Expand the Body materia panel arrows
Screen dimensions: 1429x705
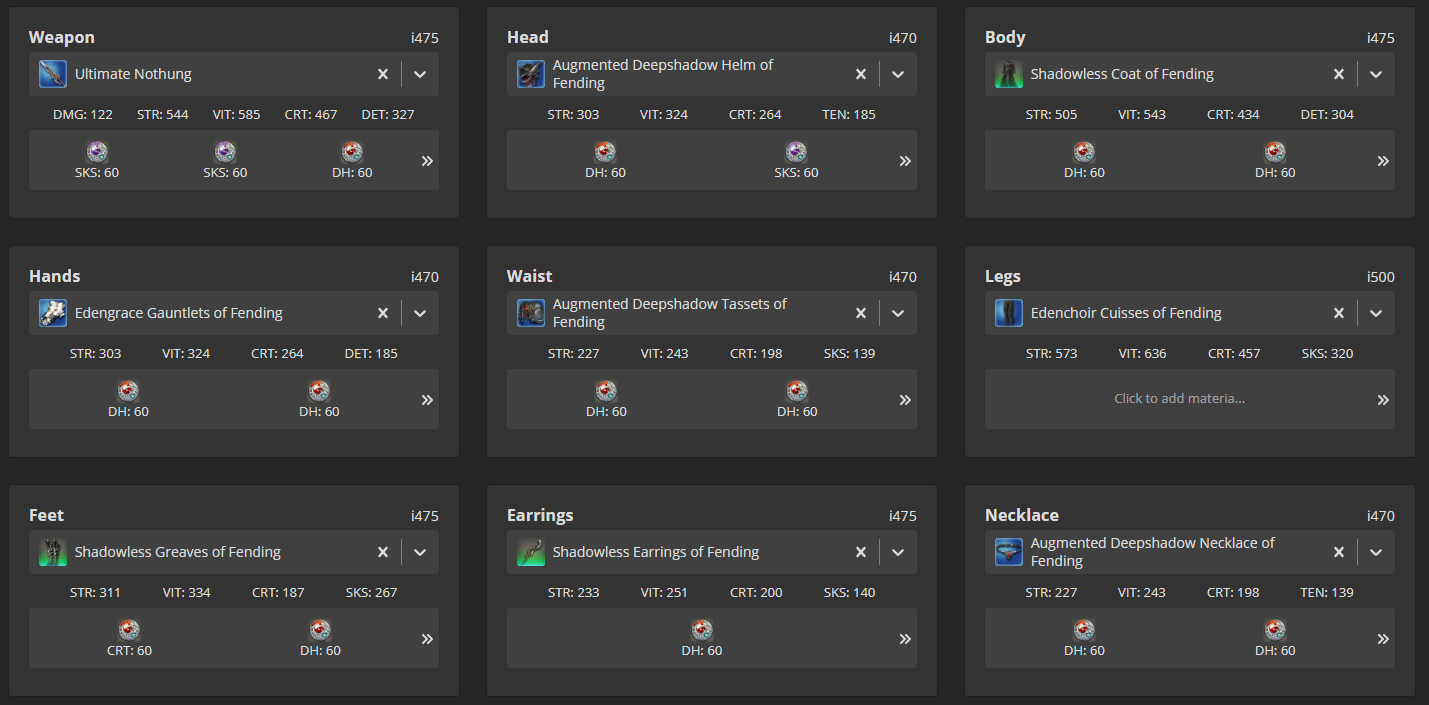point(1383,161)
